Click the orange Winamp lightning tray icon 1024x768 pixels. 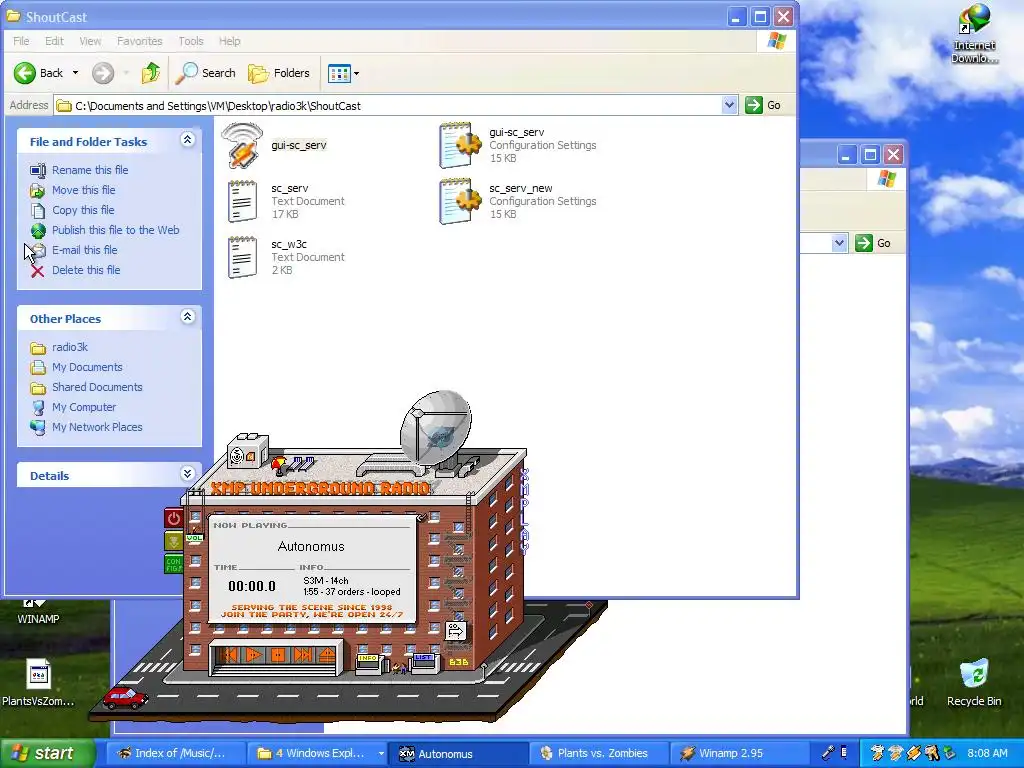click(x=914, y=753)
